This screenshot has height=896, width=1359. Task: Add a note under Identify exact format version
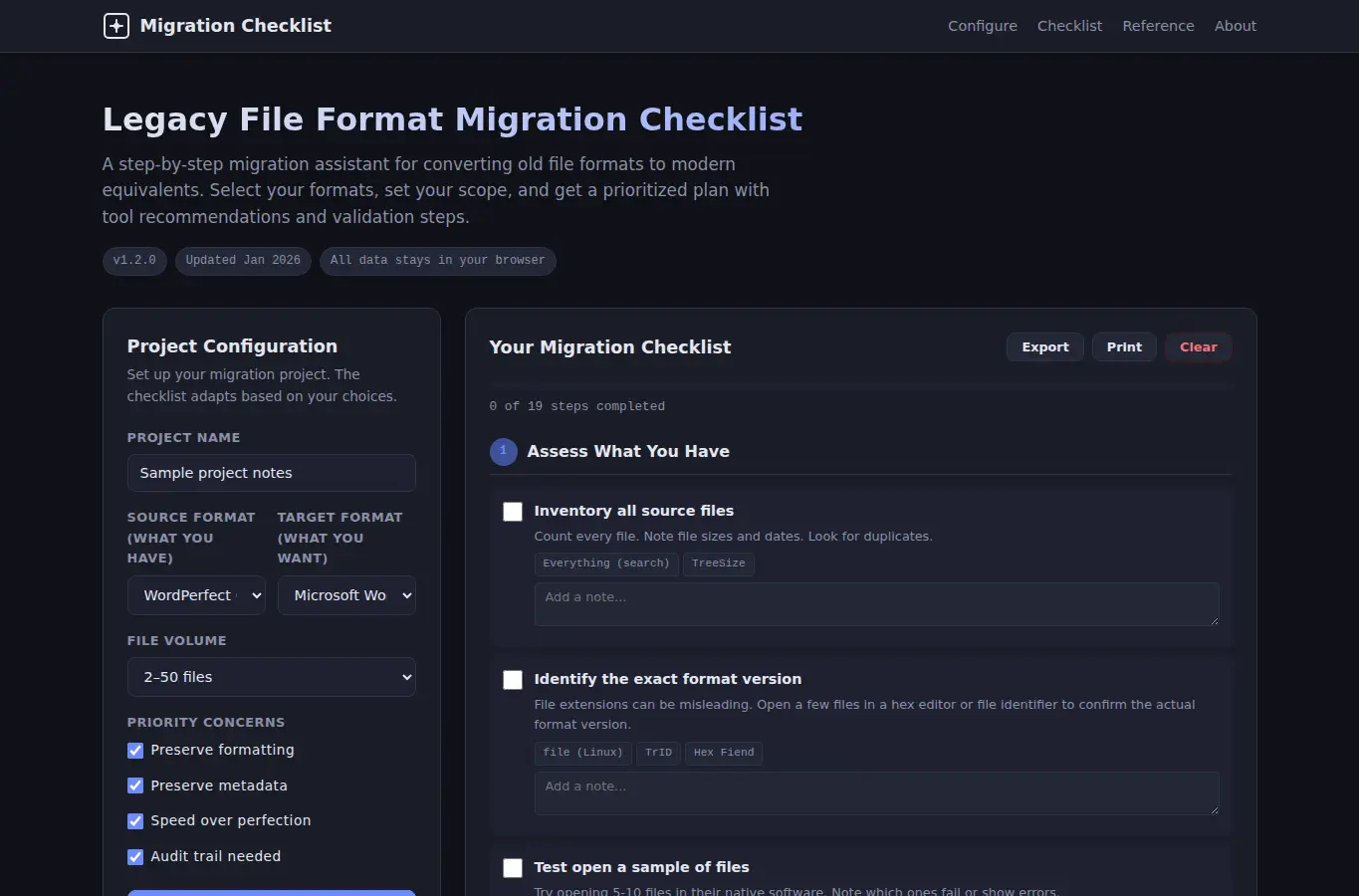[876, 793]
